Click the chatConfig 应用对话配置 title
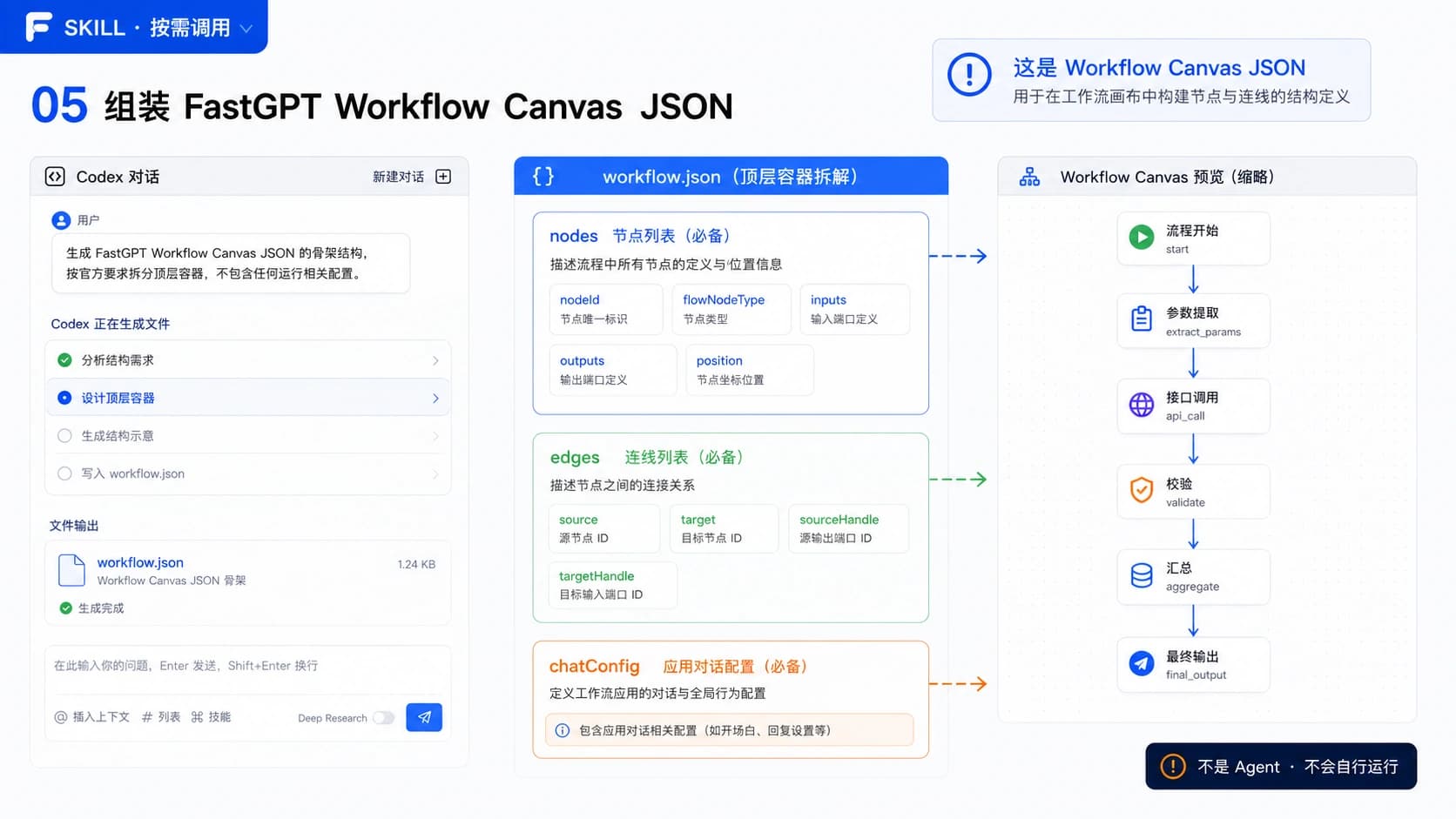 [x=679, y=667]
